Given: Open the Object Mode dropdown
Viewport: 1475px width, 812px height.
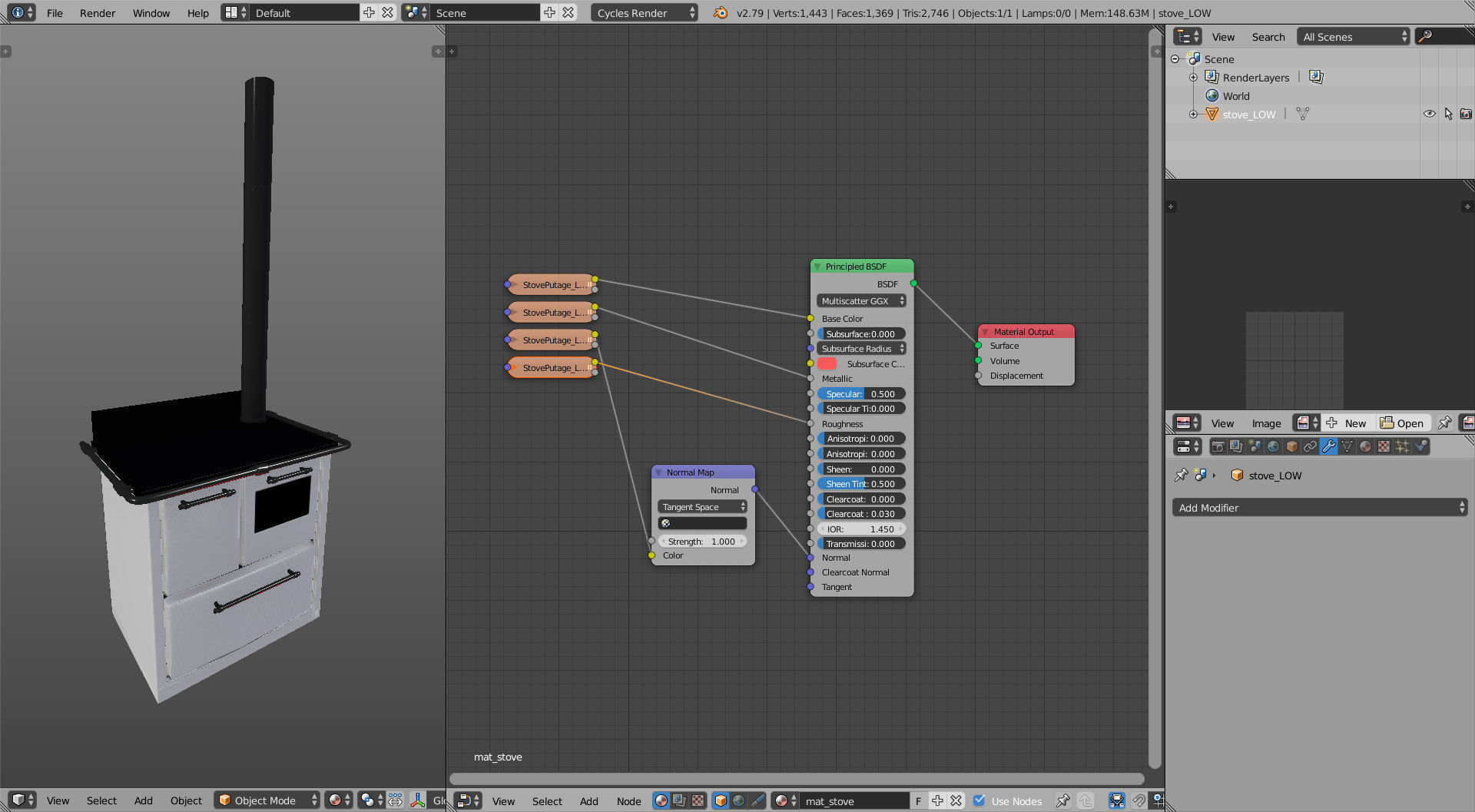Looking at the screenshot, I should 267,800.
